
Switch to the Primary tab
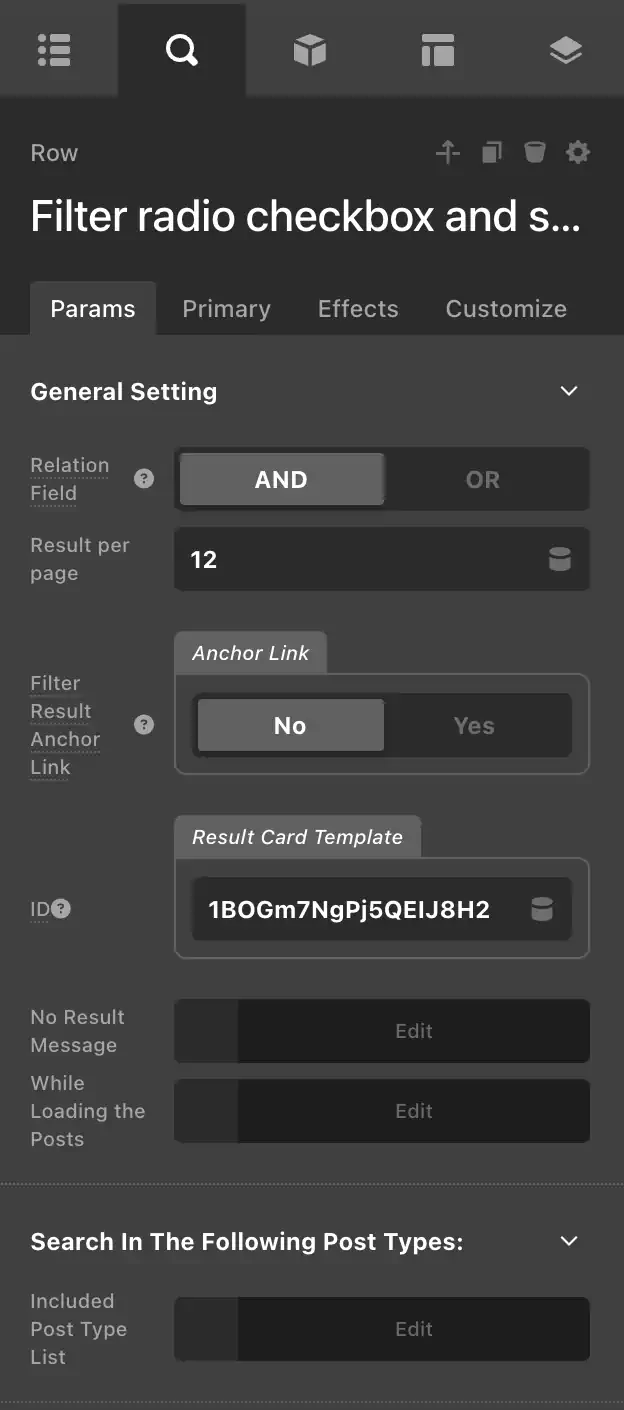click(226, 309)
